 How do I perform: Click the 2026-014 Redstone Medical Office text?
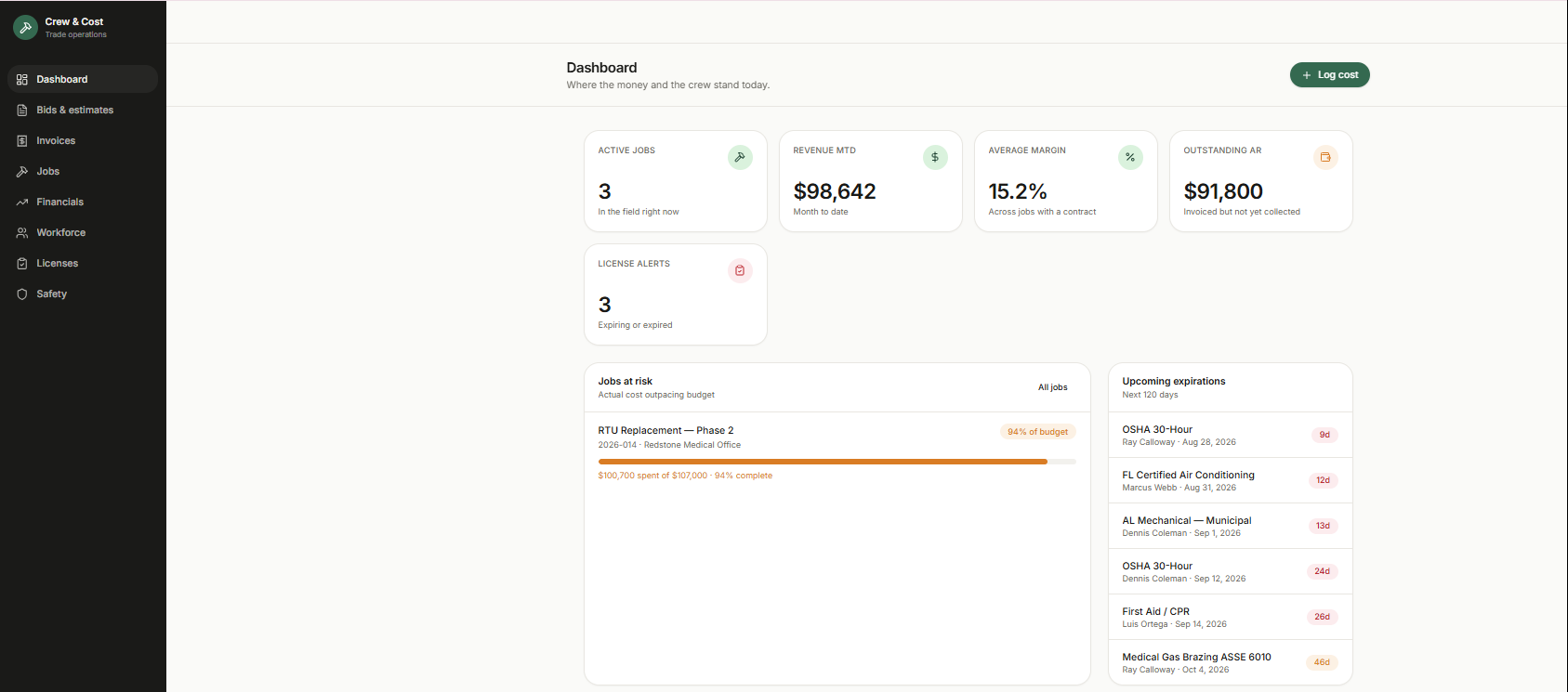pyautogui.click(x=669, y=445)
